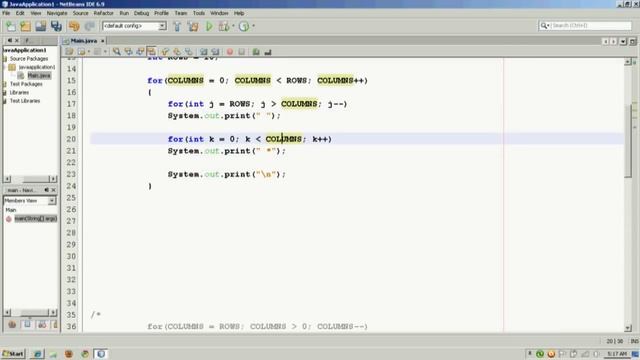Select main(String[] args) in Navigator

36,219
